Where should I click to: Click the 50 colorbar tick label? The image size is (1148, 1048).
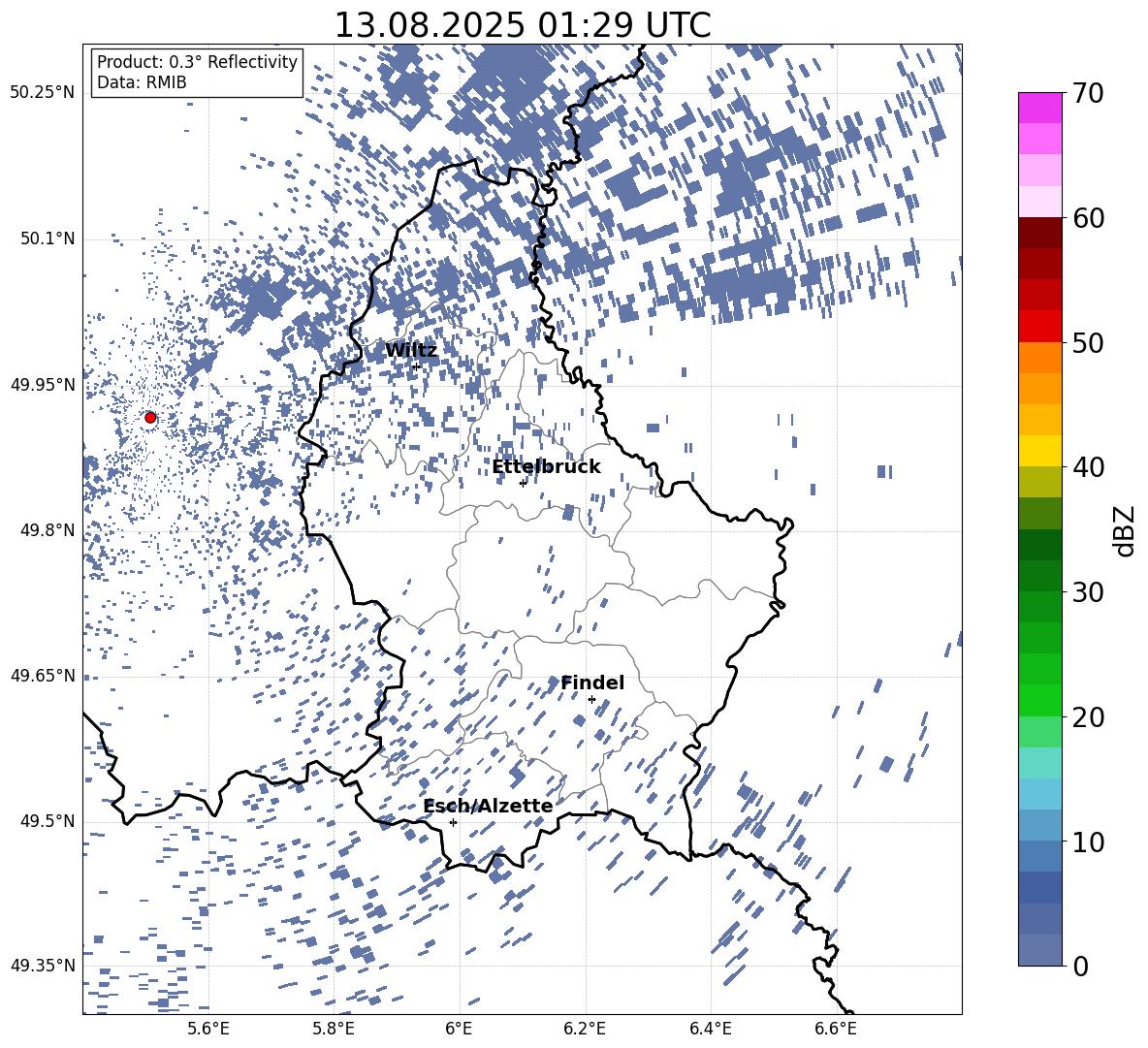click(1088, 343)
